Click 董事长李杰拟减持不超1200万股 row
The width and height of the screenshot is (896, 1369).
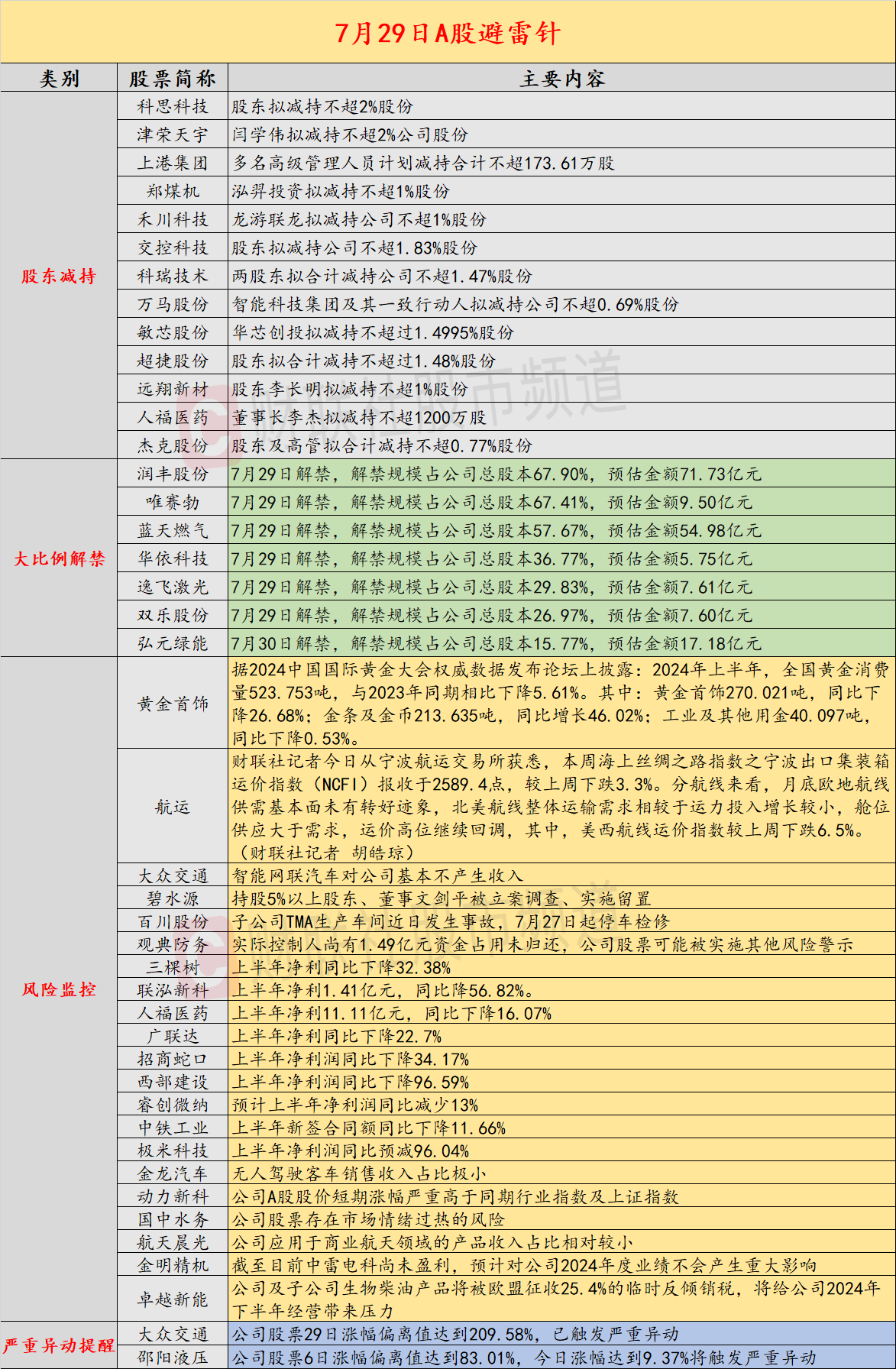[561, 418]
